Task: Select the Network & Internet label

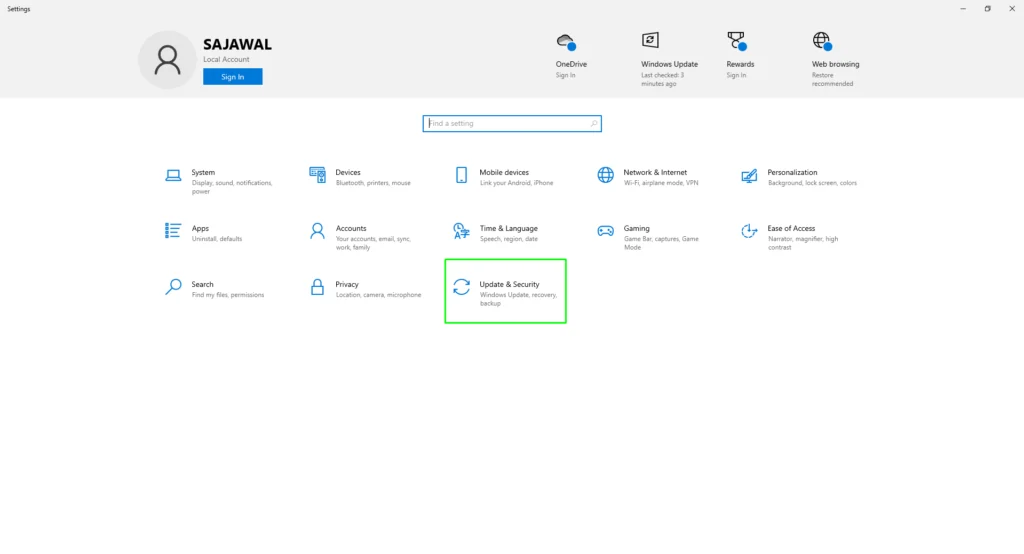Action: [x=655, y=172]
